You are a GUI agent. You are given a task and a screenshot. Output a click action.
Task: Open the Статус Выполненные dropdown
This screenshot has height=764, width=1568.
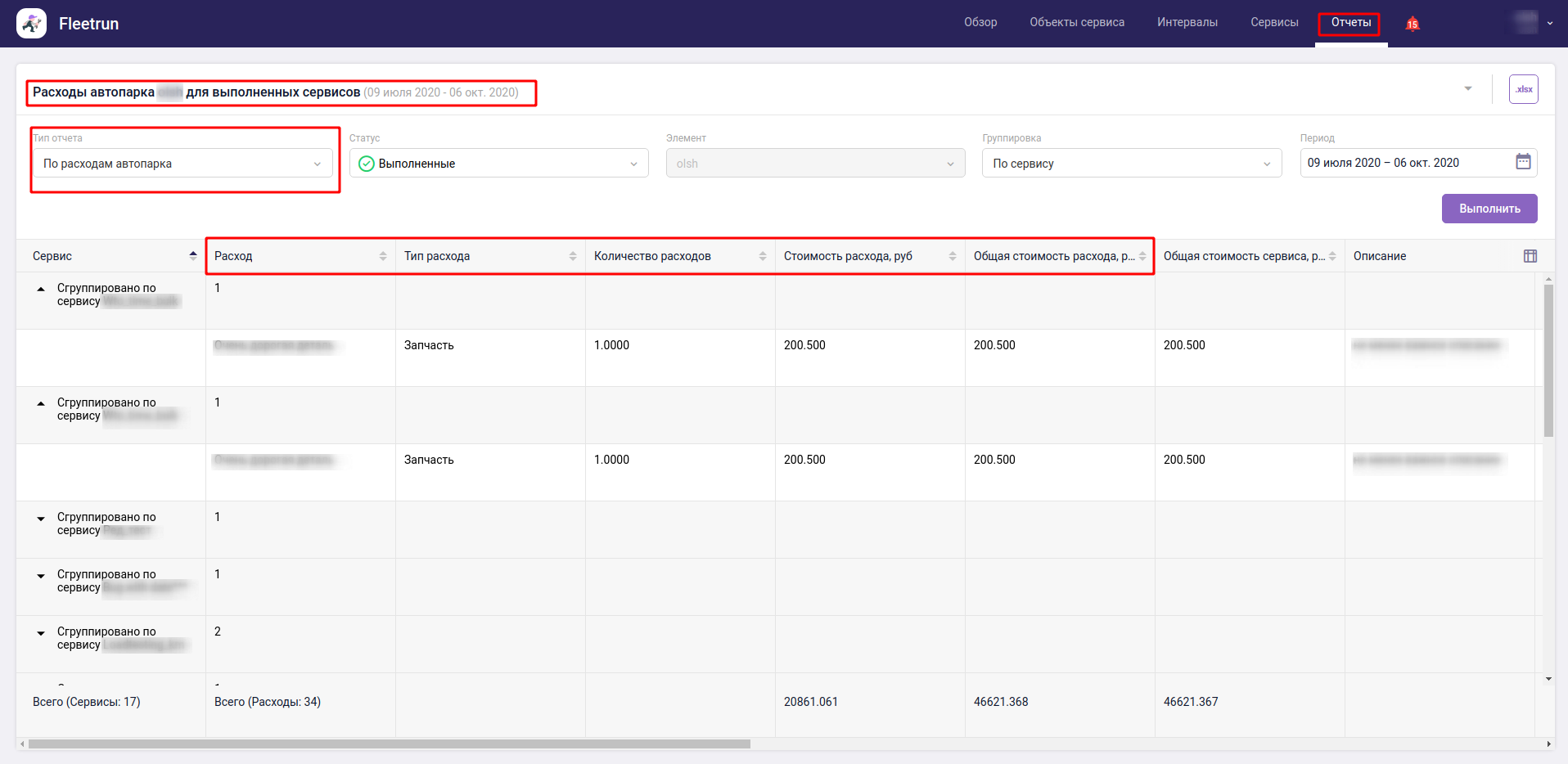498,164
